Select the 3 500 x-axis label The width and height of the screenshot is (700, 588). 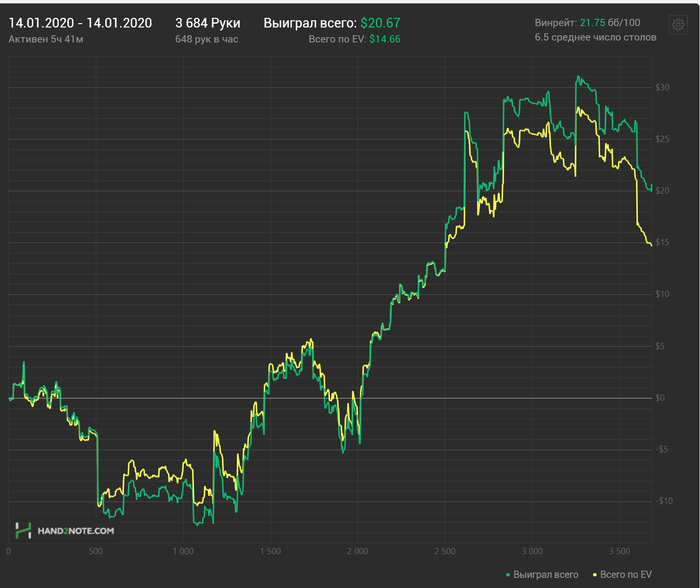tap(620, 551)
